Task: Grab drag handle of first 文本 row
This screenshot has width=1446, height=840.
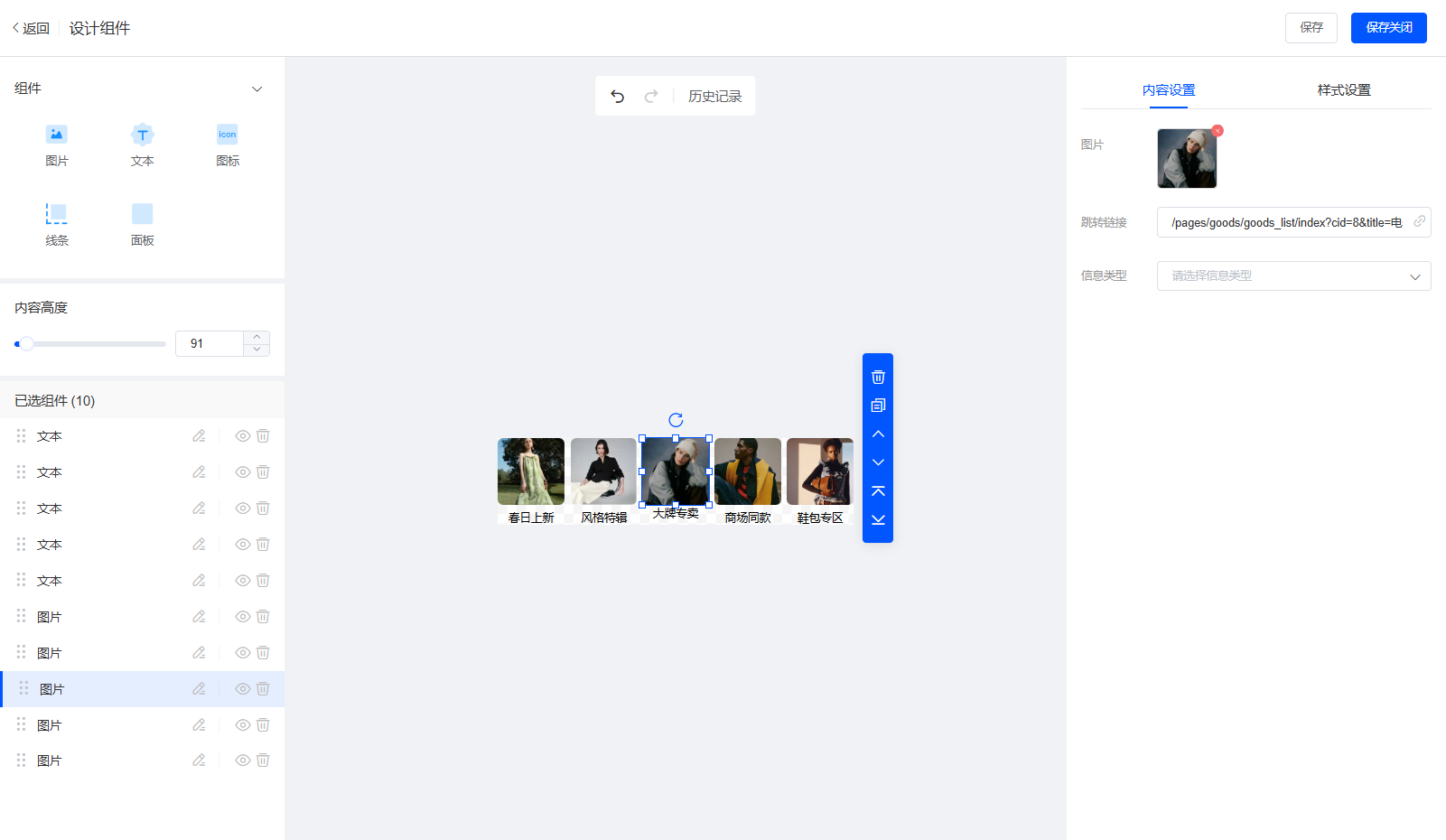Action: (21, 436)
